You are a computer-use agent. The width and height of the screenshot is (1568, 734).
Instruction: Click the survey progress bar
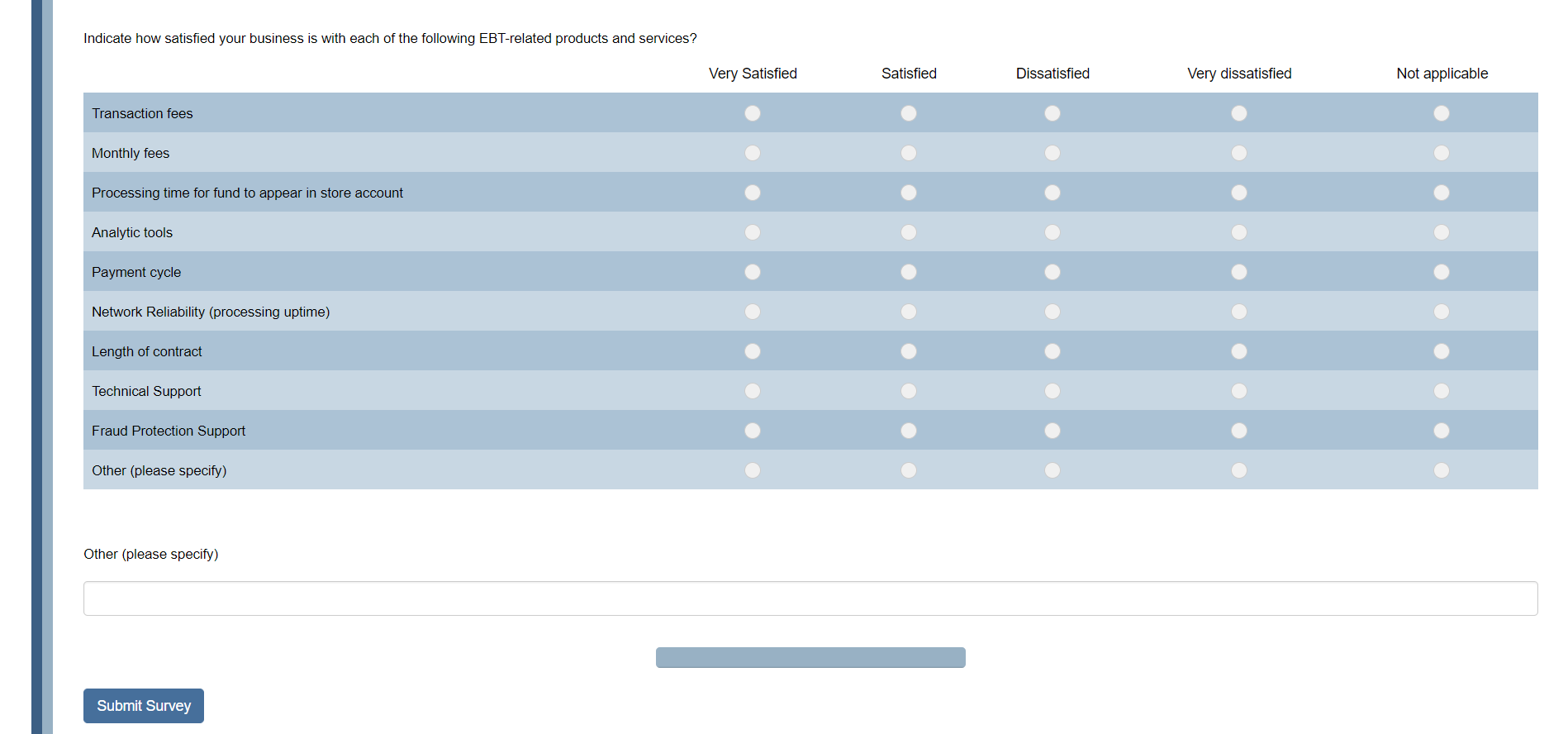pyautogui.click(x=810, y=657)
